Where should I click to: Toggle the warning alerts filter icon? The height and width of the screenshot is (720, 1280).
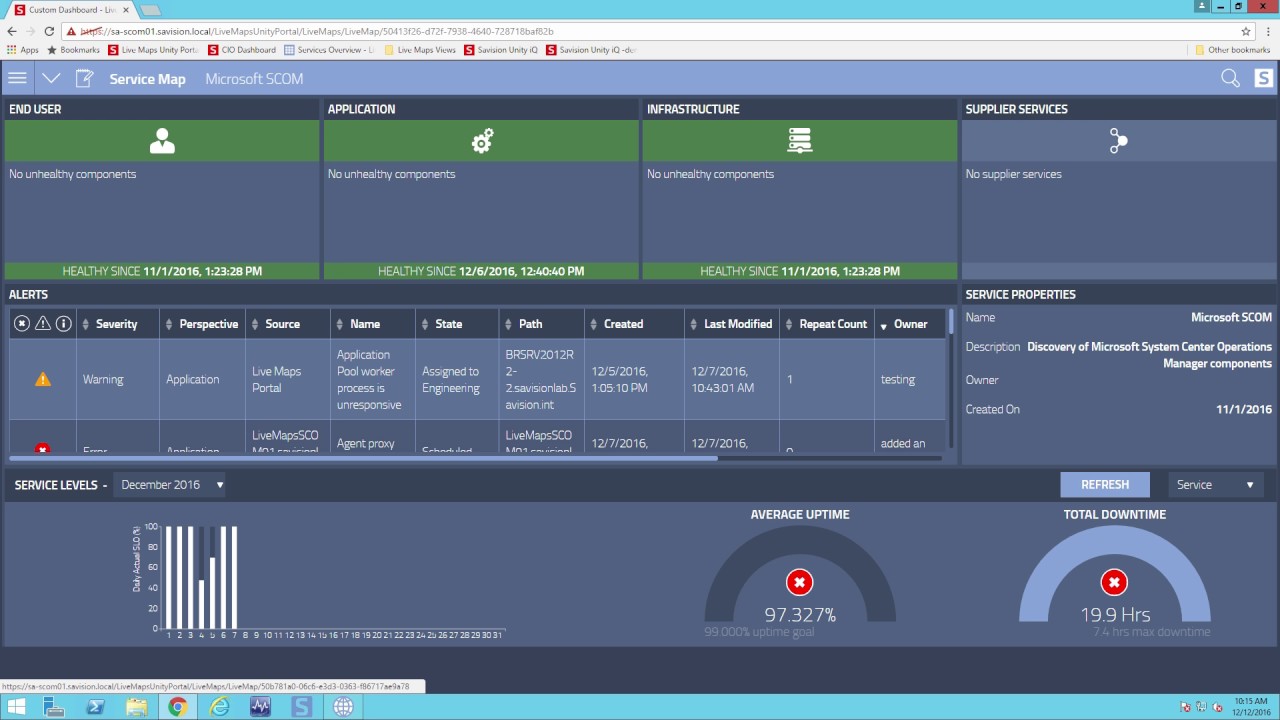tap(43, 324)
